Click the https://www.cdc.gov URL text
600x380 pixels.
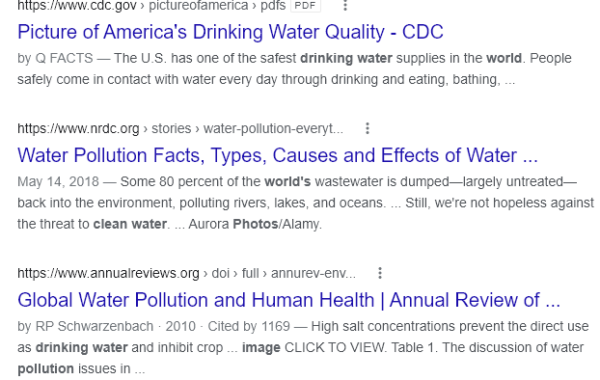77,5
